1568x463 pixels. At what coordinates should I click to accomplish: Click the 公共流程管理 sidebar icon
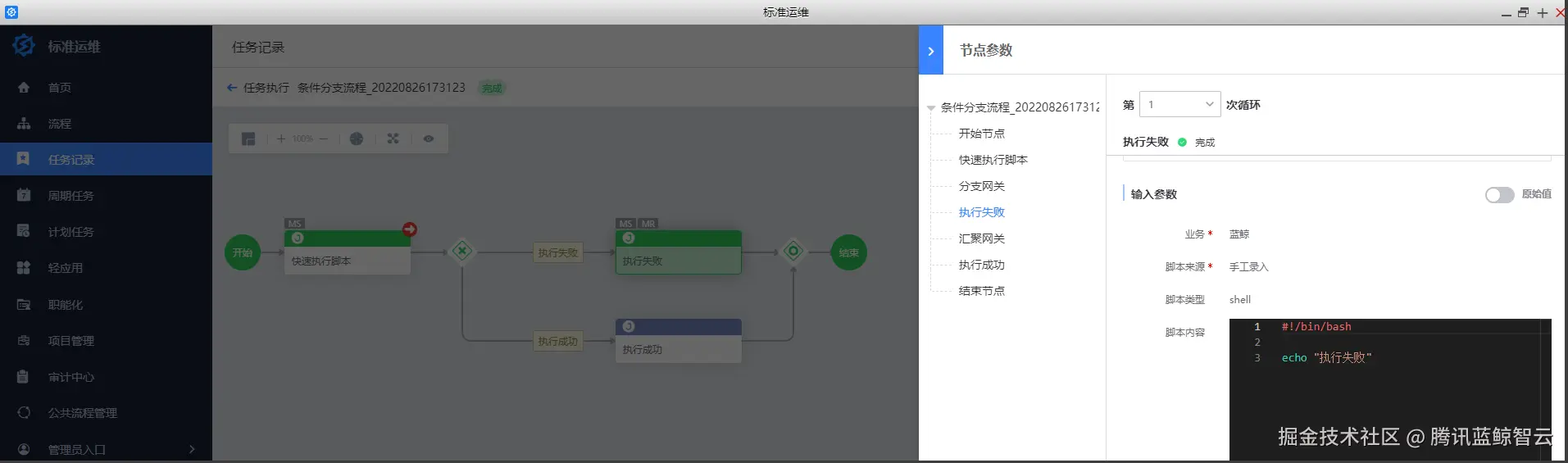coord(24,413)
